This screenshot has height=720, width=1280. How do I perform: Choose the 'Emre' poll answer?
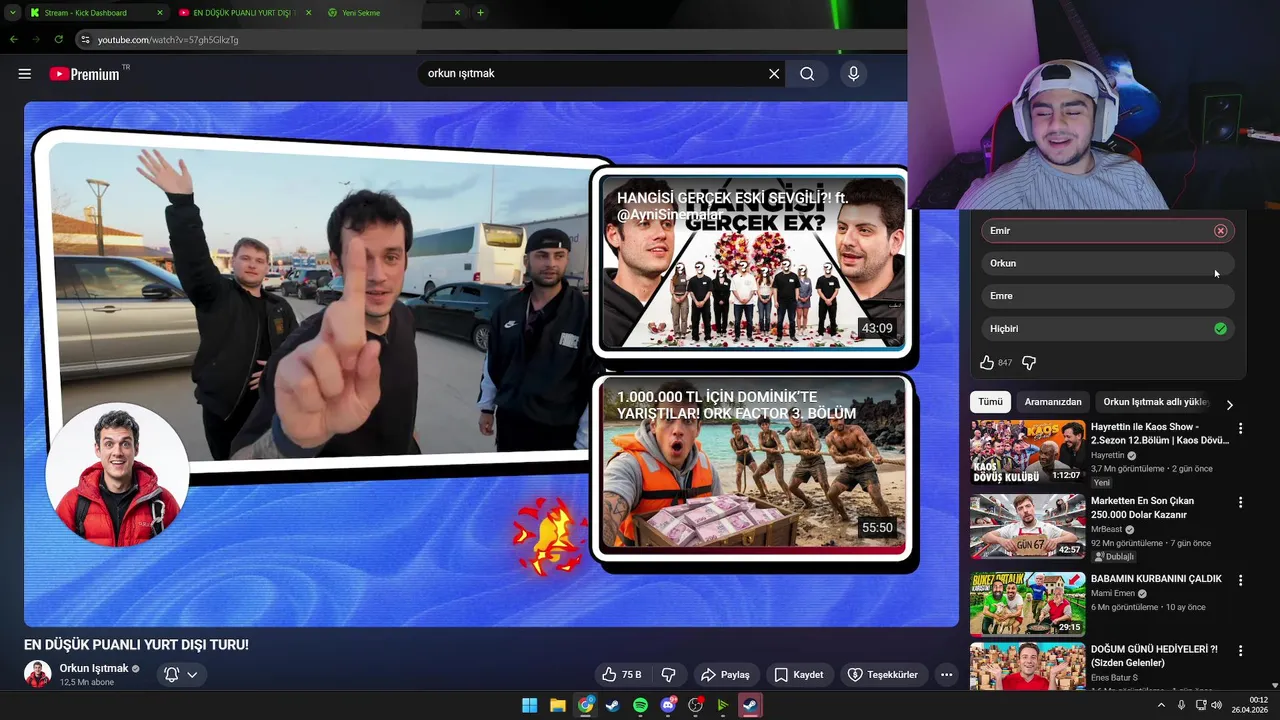point(1108,296)
